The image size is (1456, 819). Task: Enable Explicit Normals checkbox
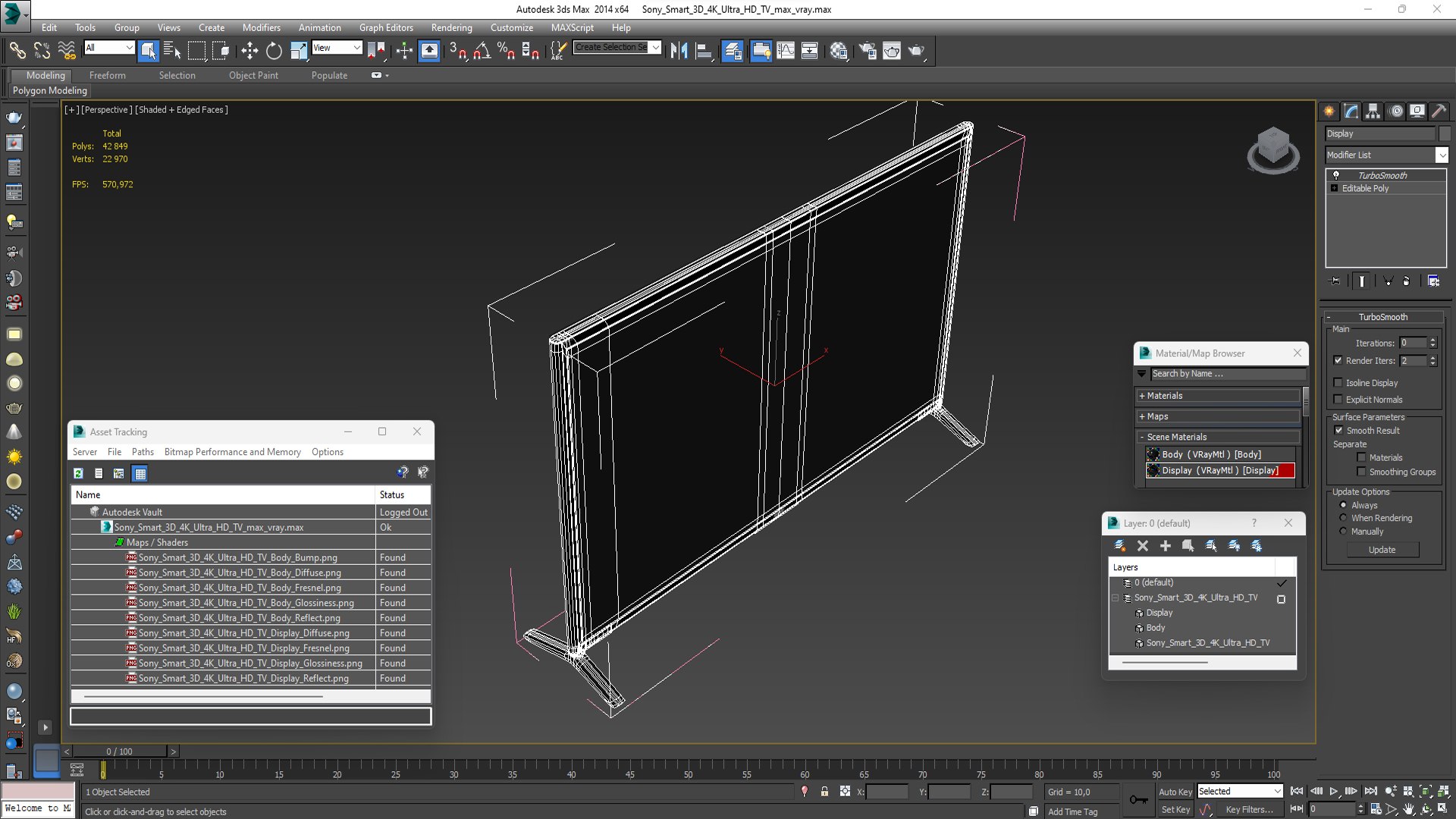pos(1338,400)
